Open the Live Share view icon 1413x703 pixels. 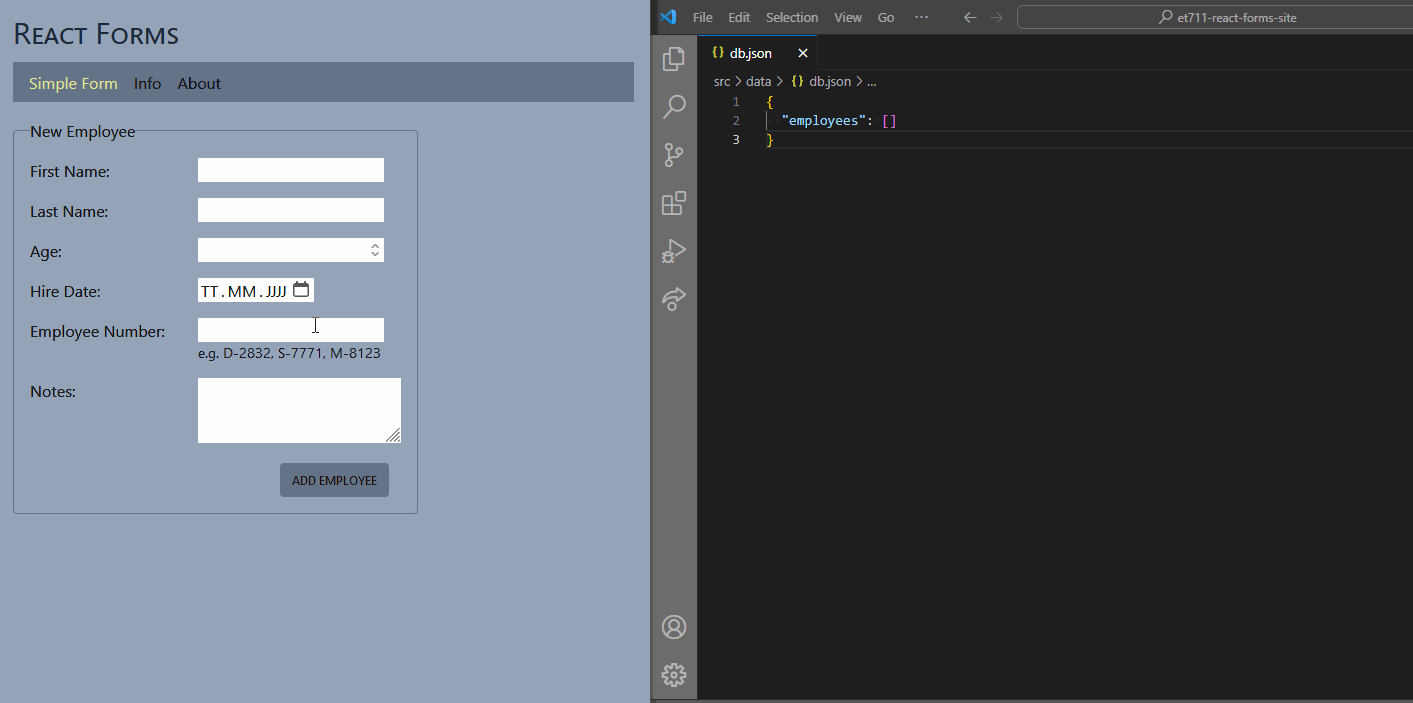coord(674,298)
